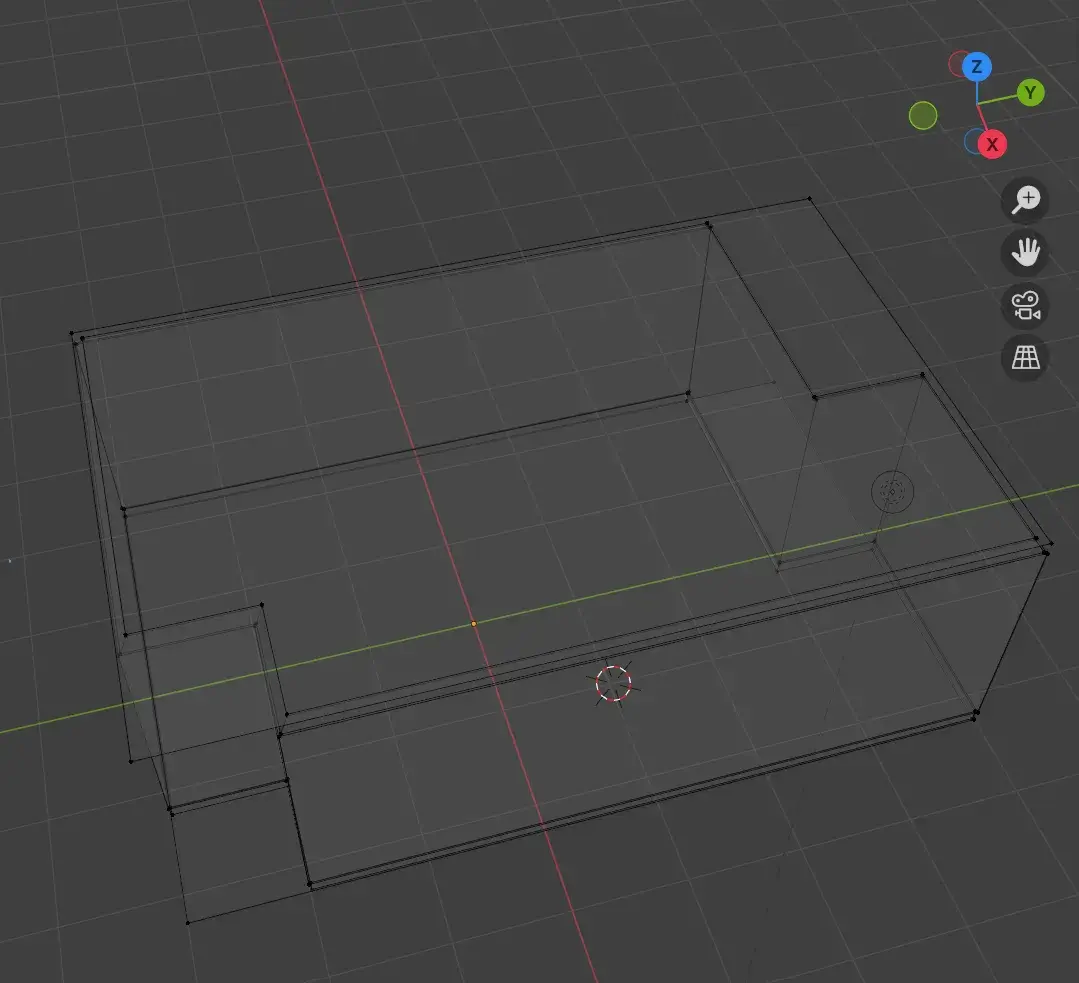Click the hand pan view button
Viewport: 1079px width, 983px height.
[1025, 252]
